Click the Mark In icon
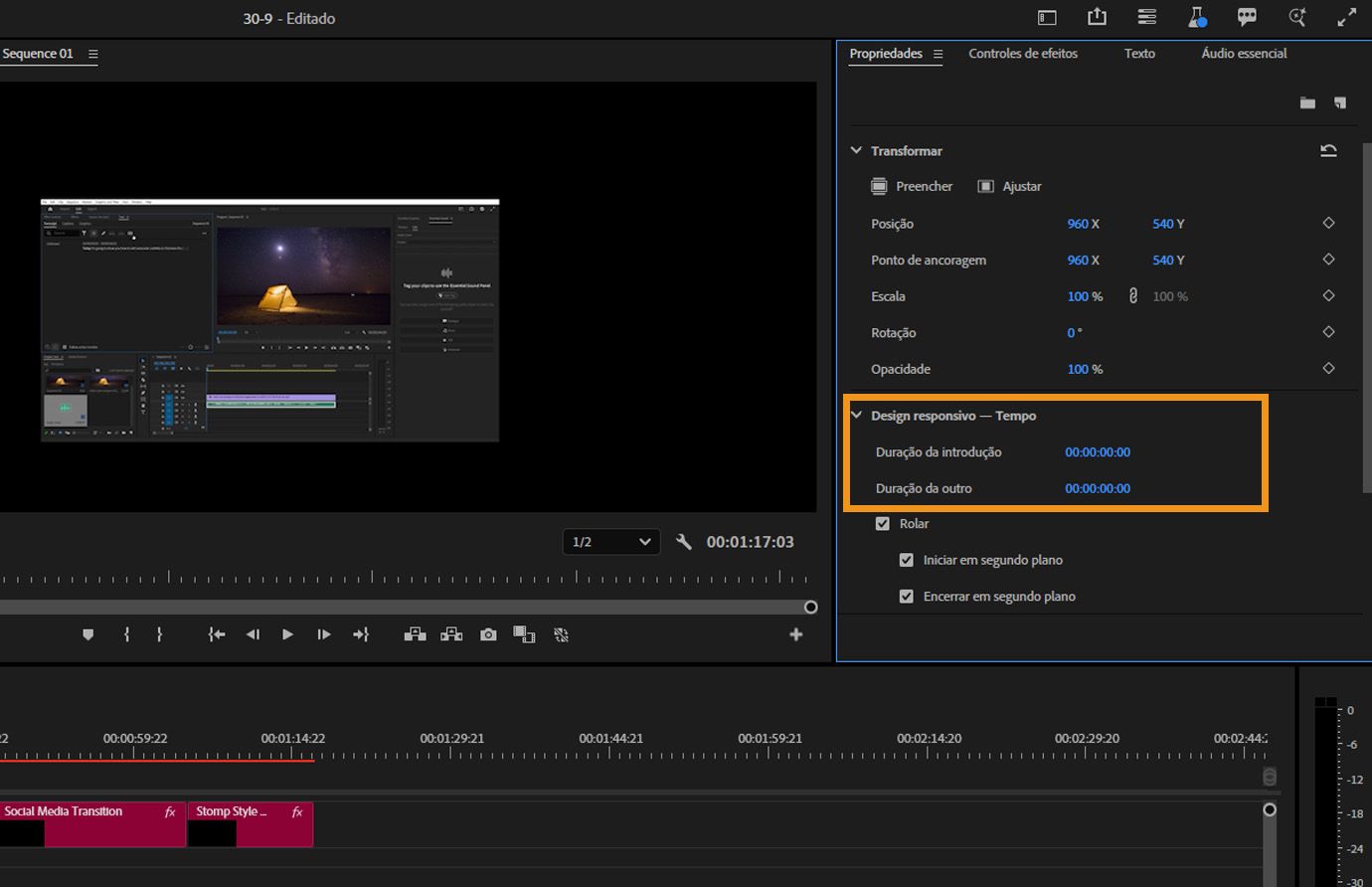Screen dimensions: 1372x887 (126, 633)
